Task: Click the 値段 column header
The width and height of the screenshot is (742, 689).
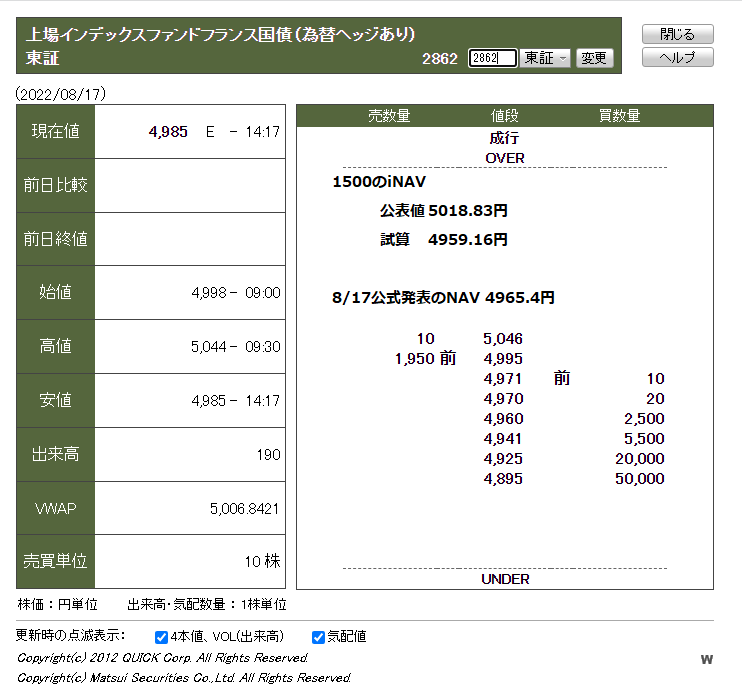Action: (504, 116)
